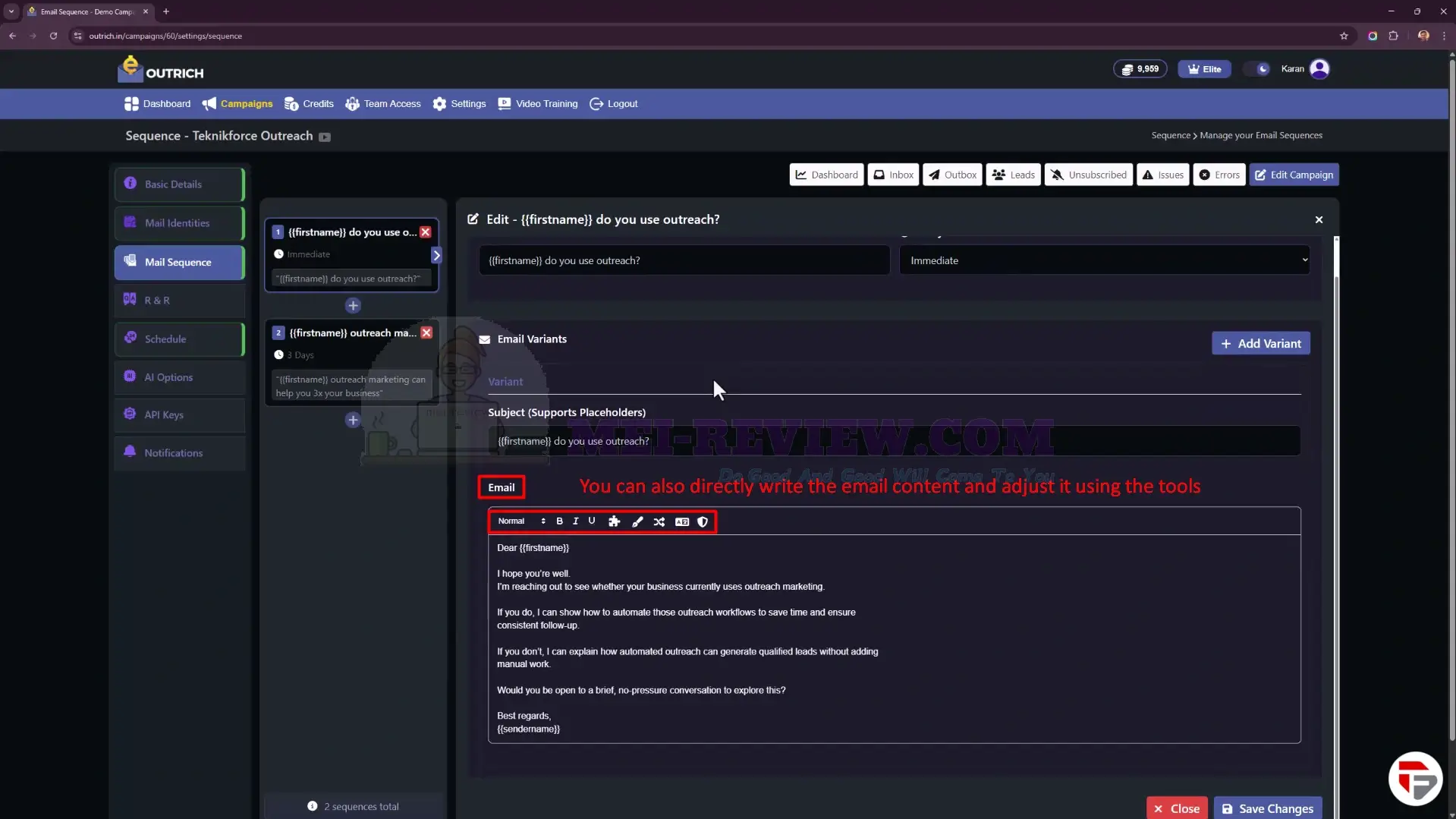Open a new browser tab
The width and height of the screenshot is (1456, 819).
point(166,11)
